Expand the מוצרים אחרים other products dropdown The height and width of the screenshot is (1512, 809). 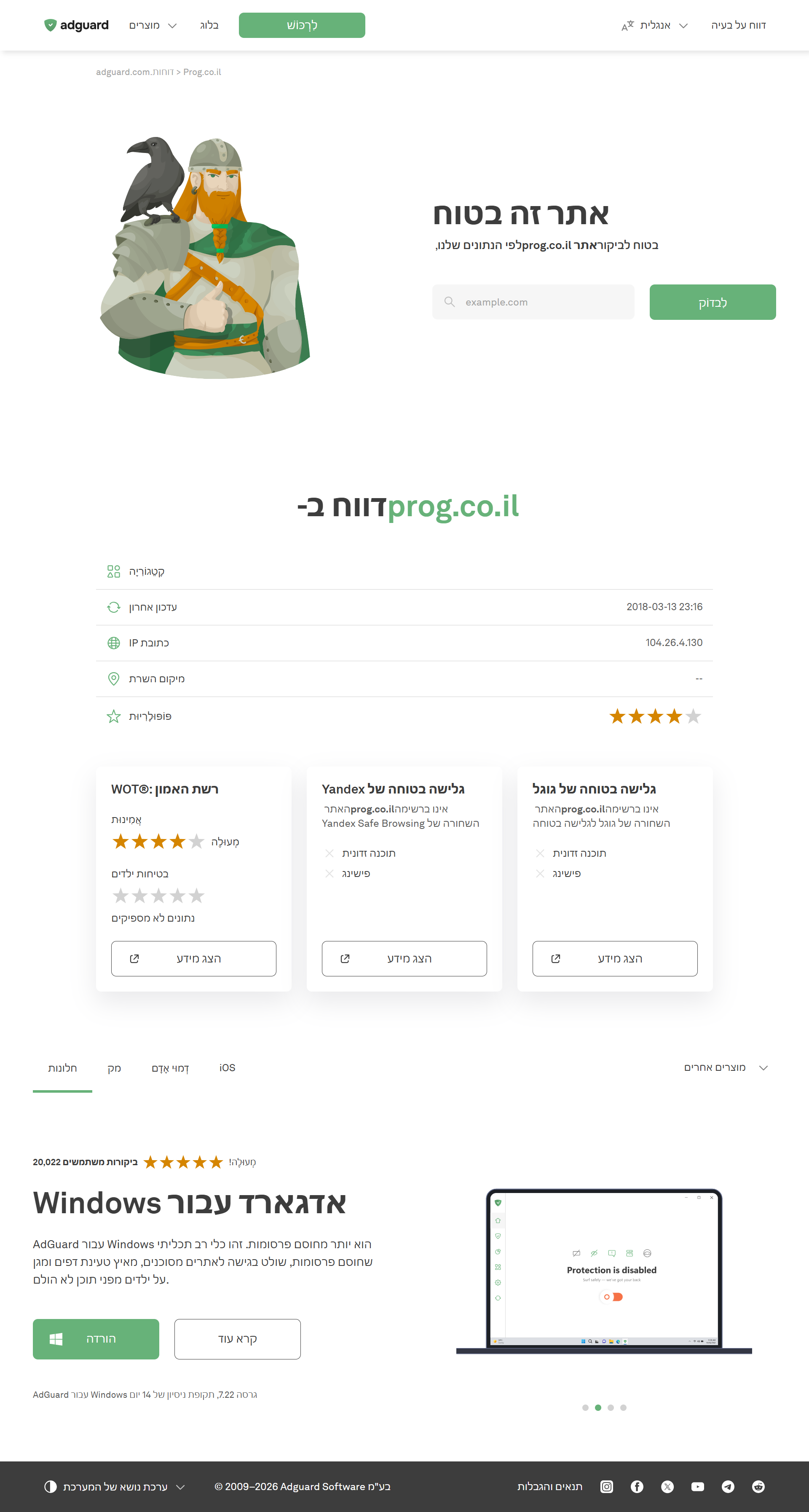click(726, 1068)
